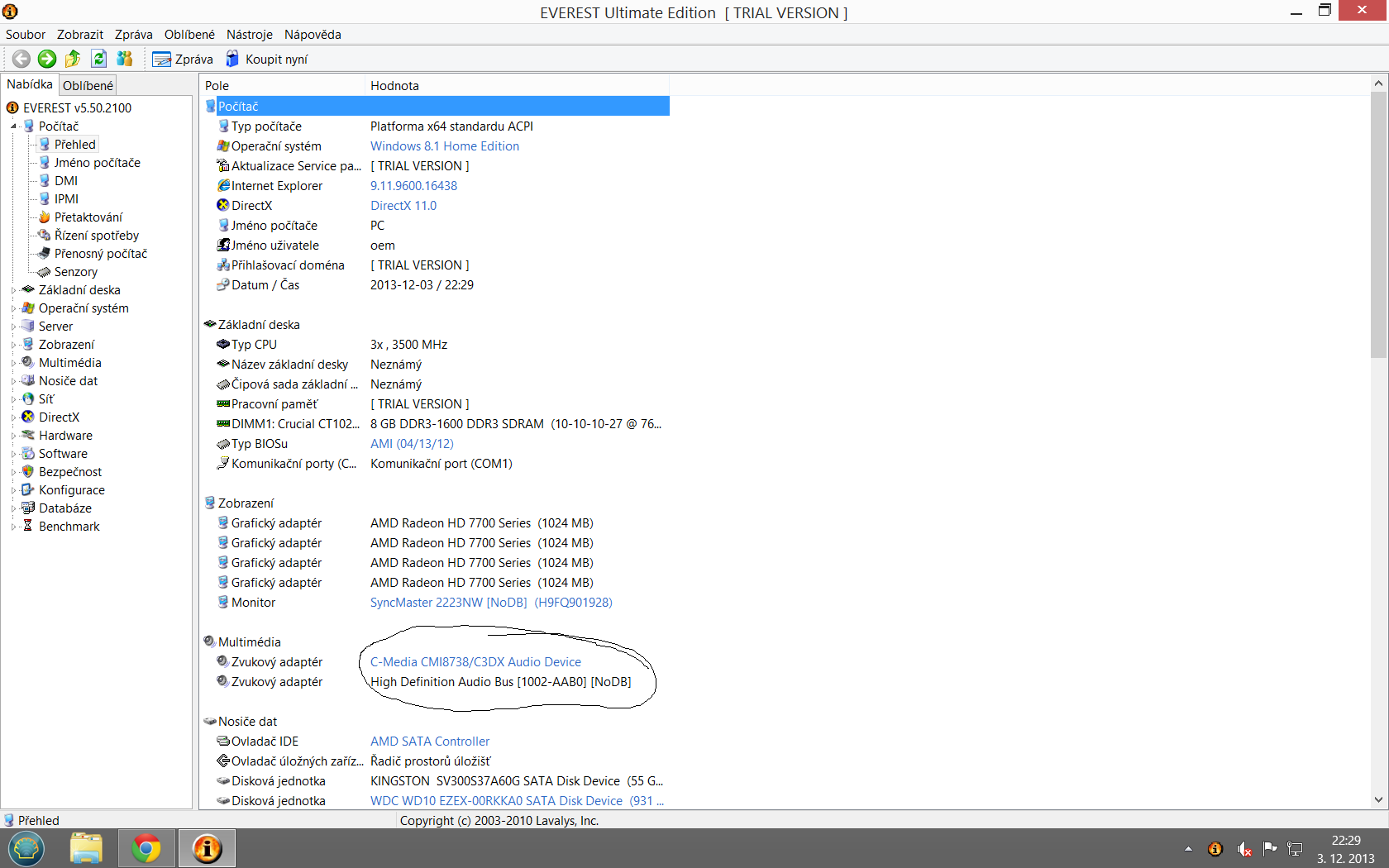Switch to the Oblíbené tab
This screenshot has height=868, width=1389.
tap(88, 85)
